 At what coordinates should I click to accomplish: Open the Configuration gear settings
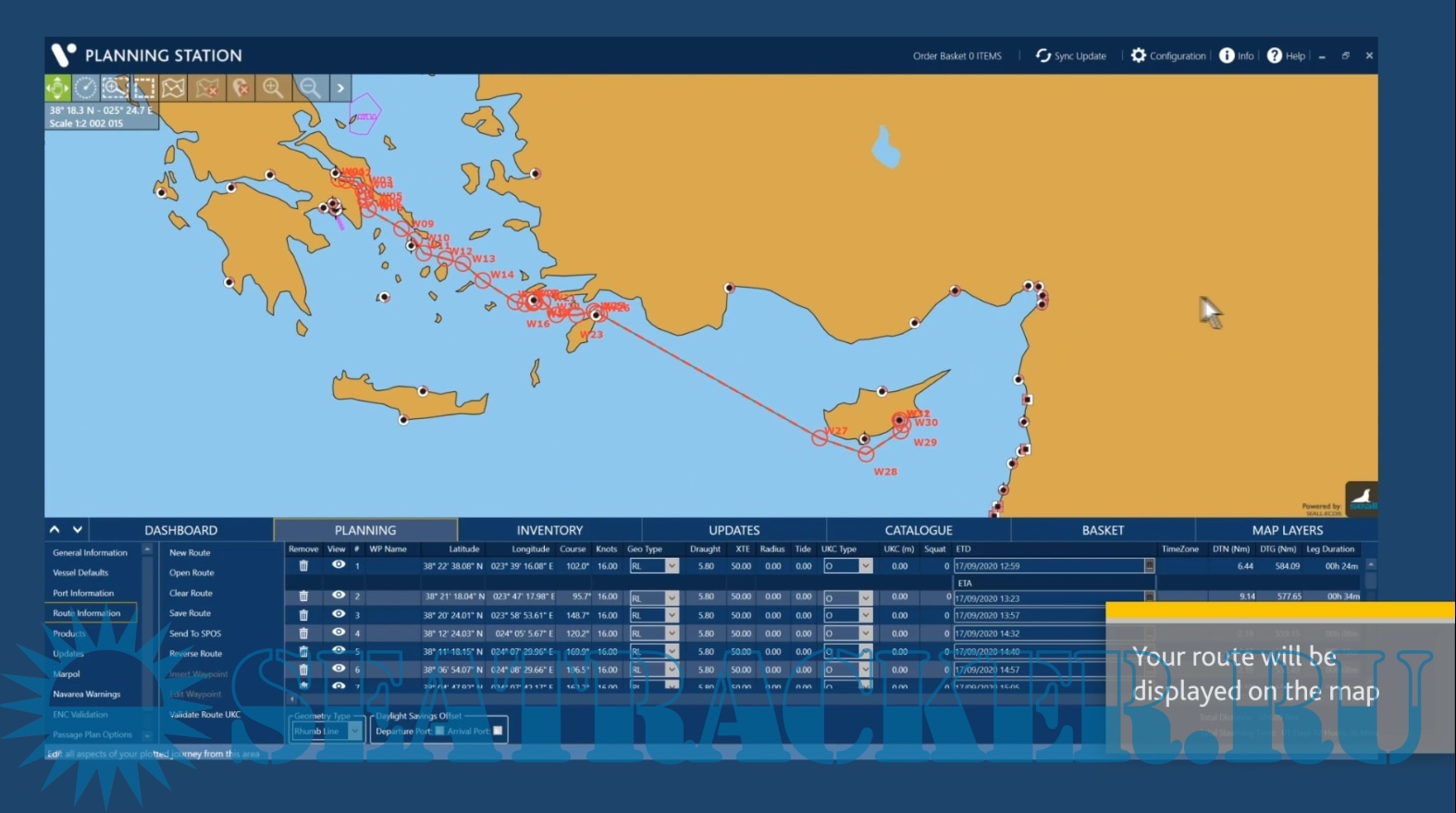[1139, 55]
